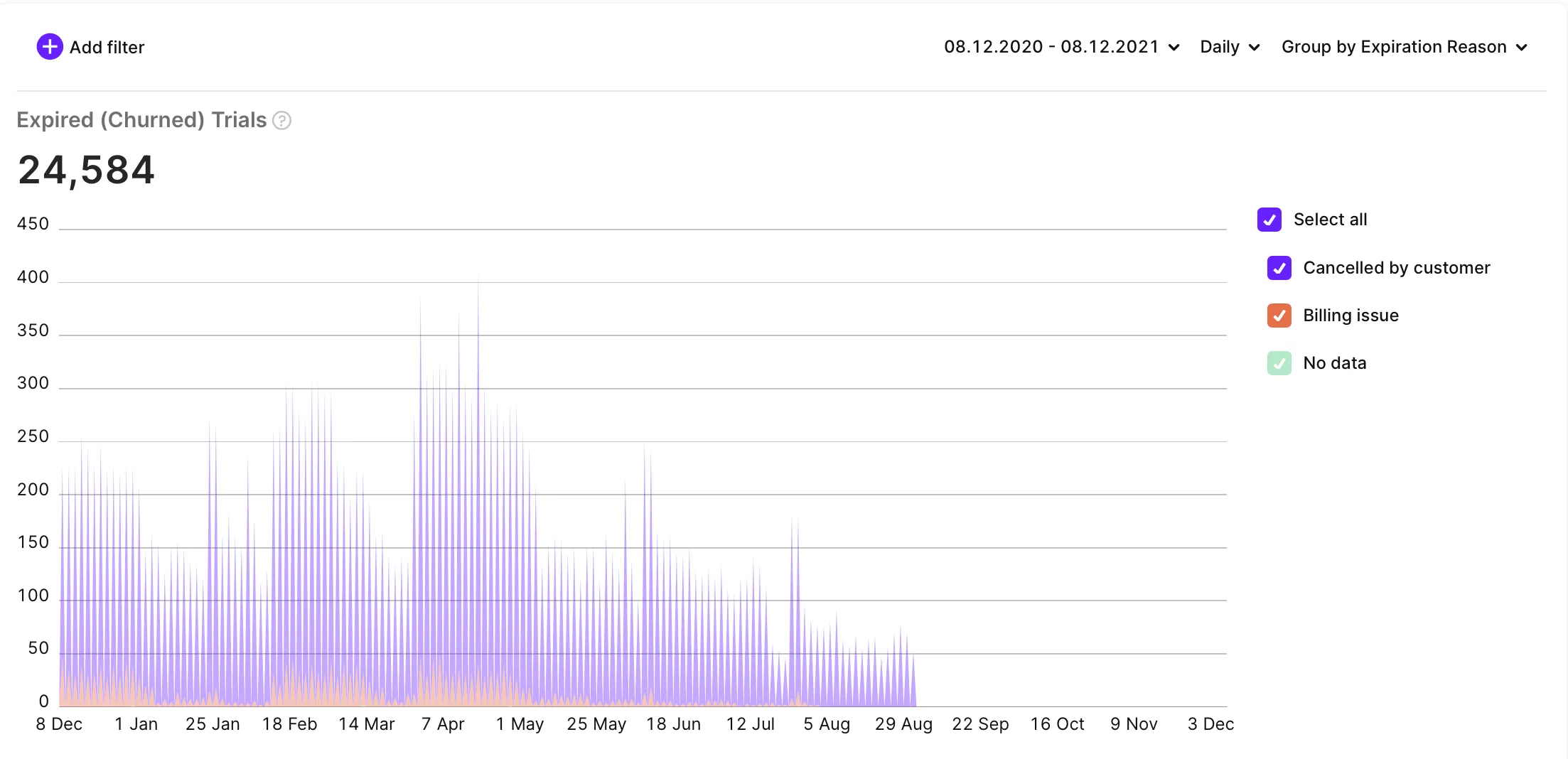Click the tallest chart spike near 7 Apr
1568x759 pixels.
[478, 355]
